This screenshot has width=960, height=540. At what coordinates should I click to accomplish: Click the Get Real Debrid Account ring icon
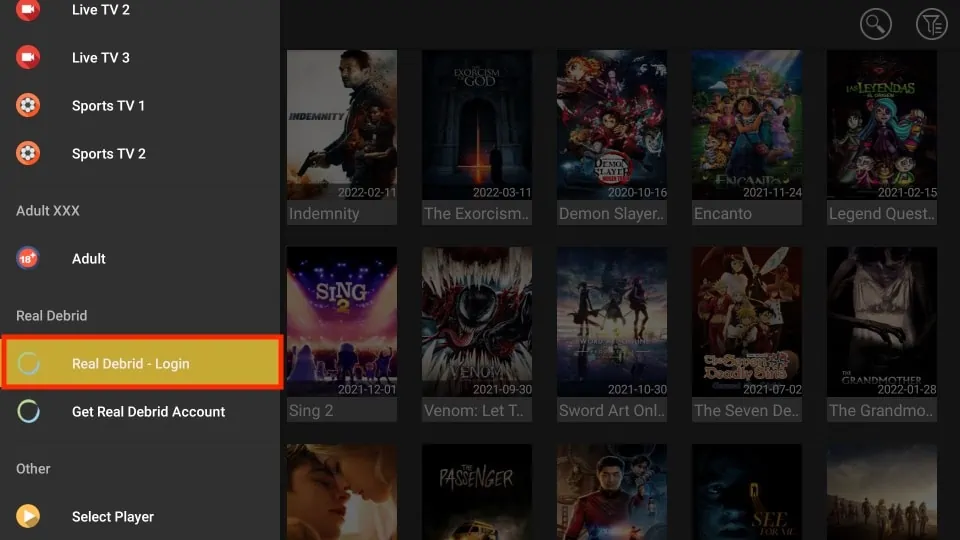coord(28,411)
